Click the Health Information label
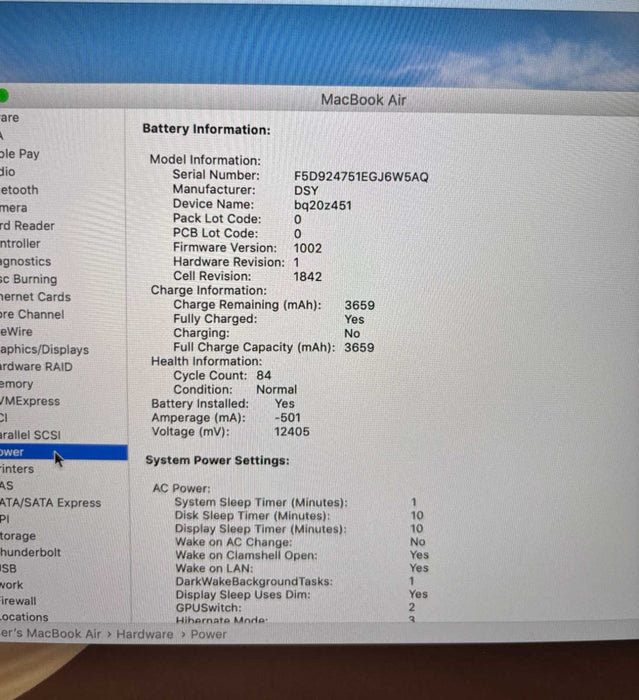Screen dimensions: 639x700 click(206, 361)
